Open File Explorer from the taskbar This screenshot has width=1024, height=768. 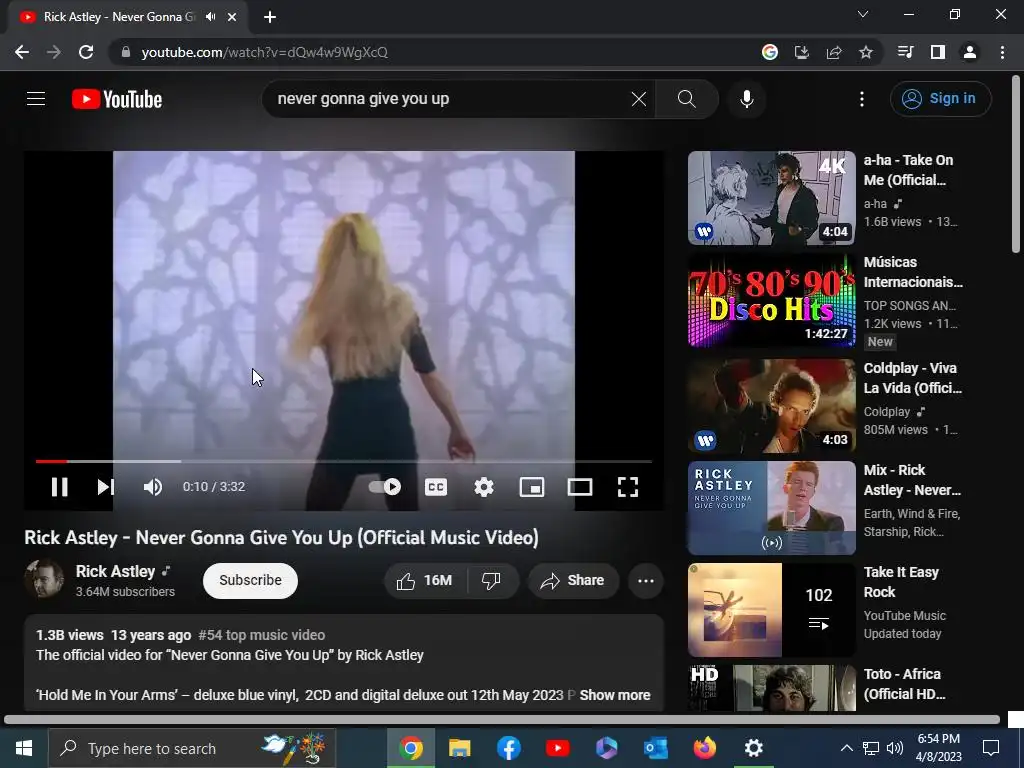[x=460, y=748]
